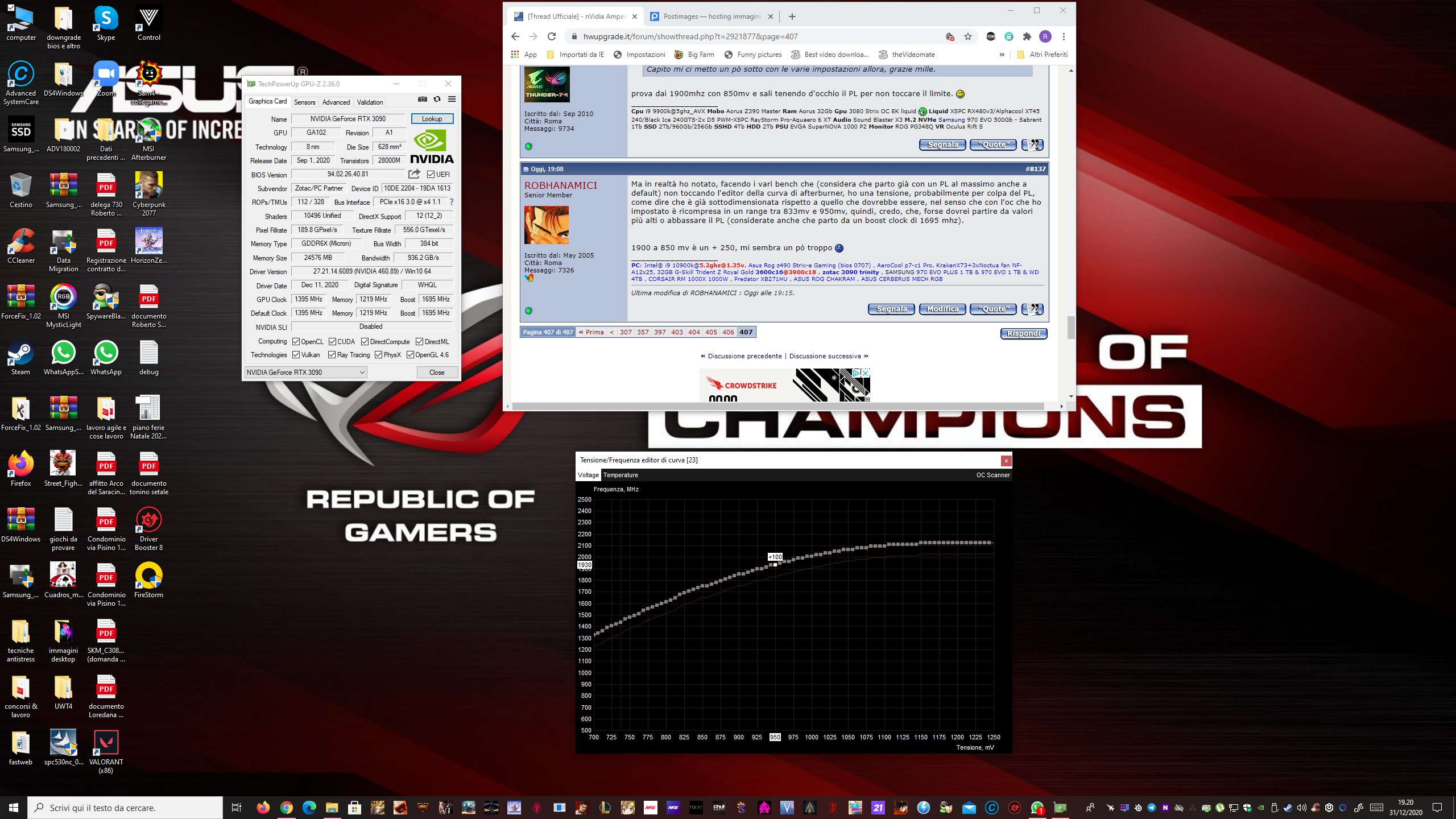Click the GPU-Z screenshot camera icon
The height and width of the screenshot is (819, 1456).
(x=422, y=99)
